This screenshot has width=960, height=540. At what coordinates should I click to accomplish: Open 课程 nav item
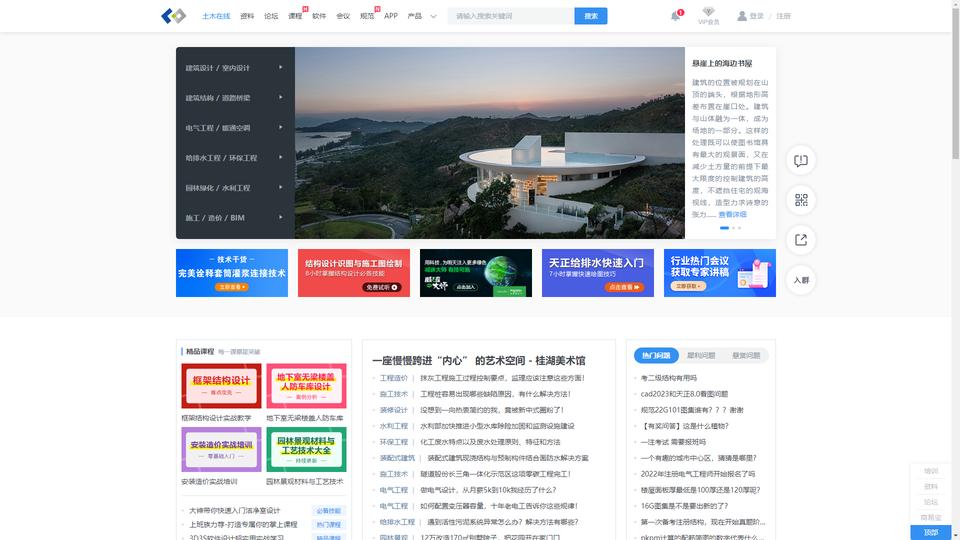click(295, 16)
